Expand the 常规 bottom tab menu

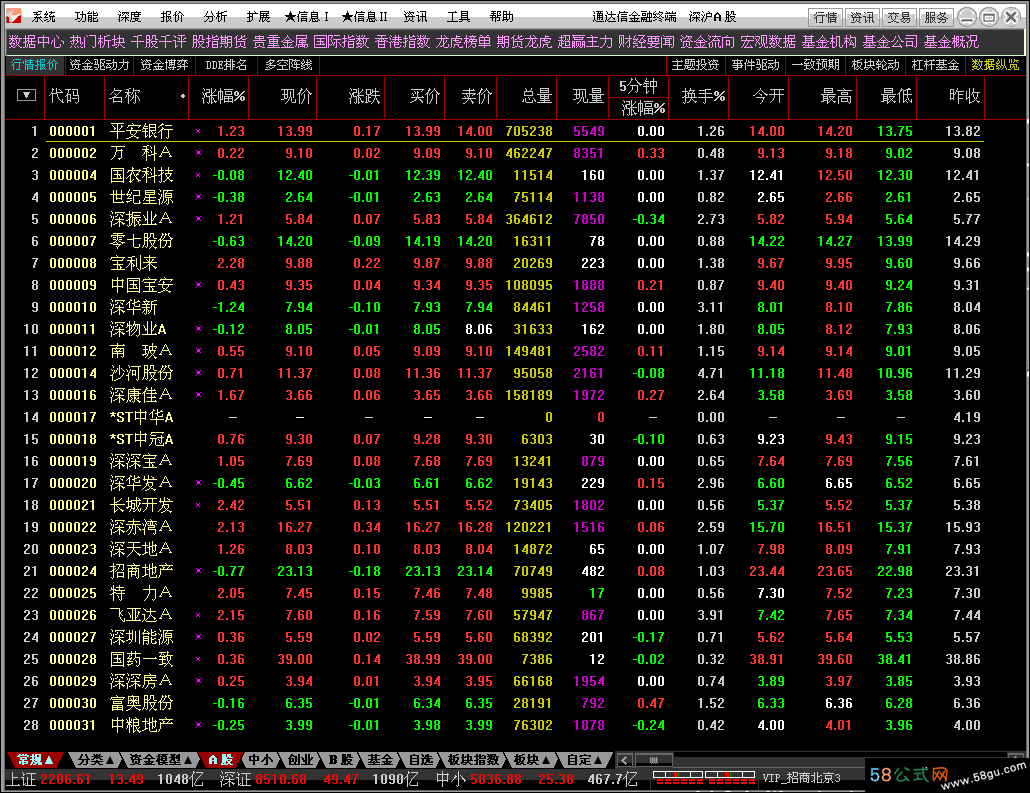point(35,759)
